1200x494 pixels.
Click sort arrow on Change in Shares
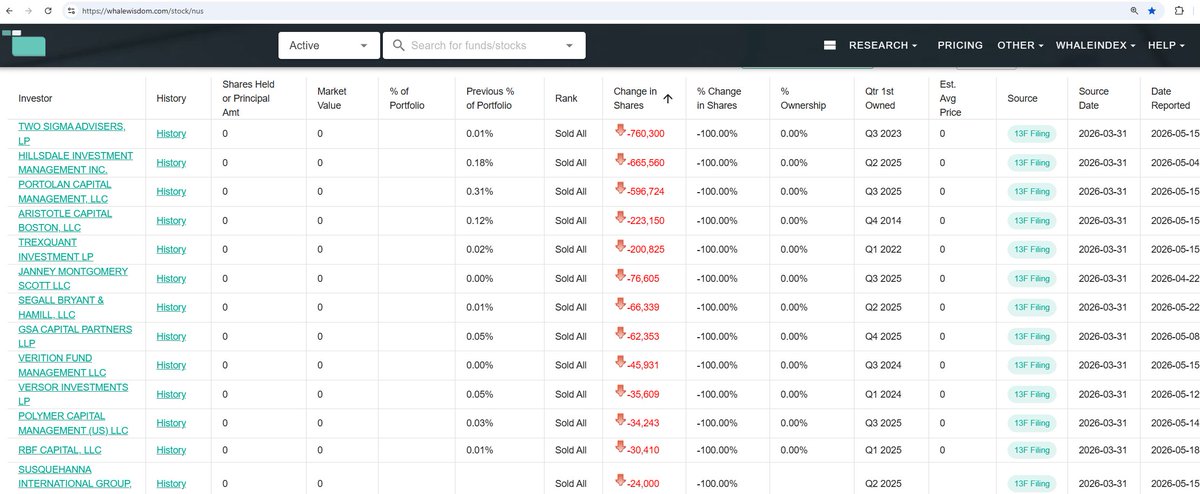[x=667, y=99]
